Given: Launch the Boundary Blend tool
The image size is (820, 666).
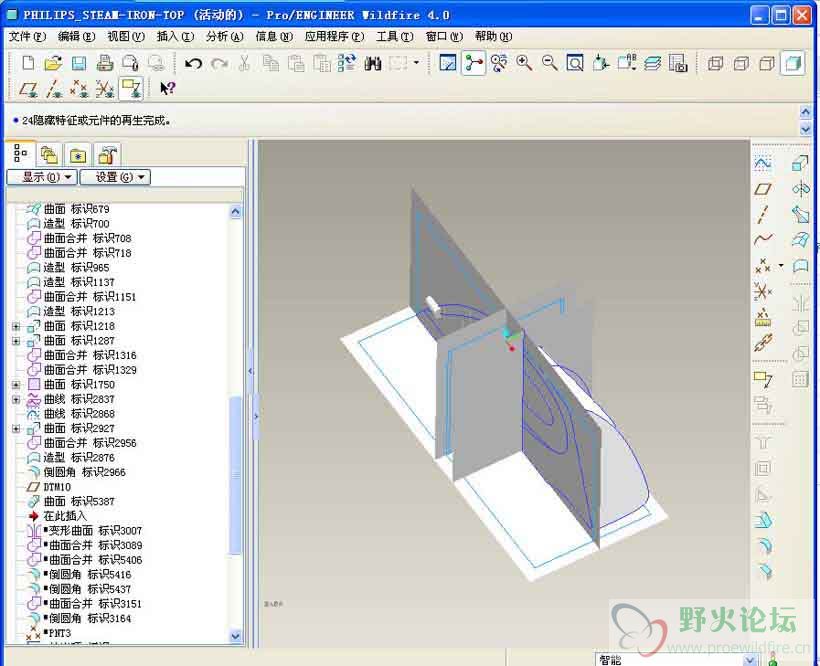Looking at the screenshot, I should pyautogui.click(x=800, y=240).
